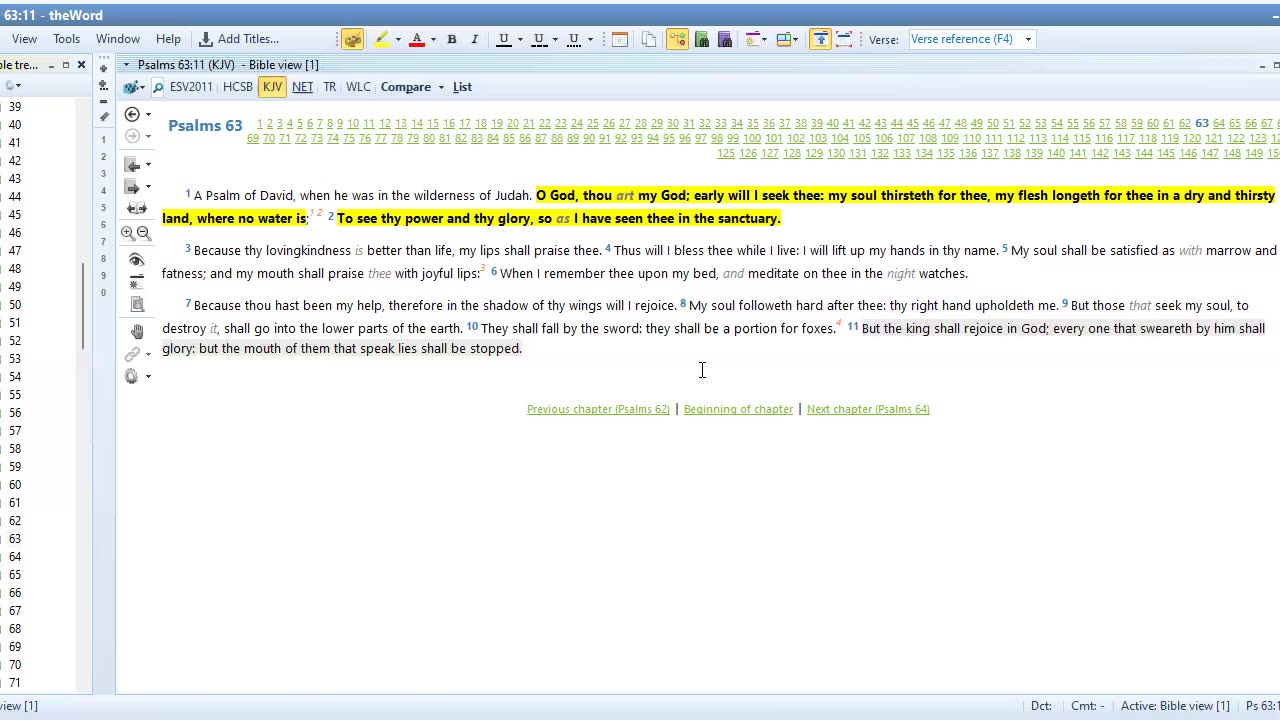This screenshot has height=720, width=1280.
Task: Click the Bible module search magnifier
Action: [158, 87]
